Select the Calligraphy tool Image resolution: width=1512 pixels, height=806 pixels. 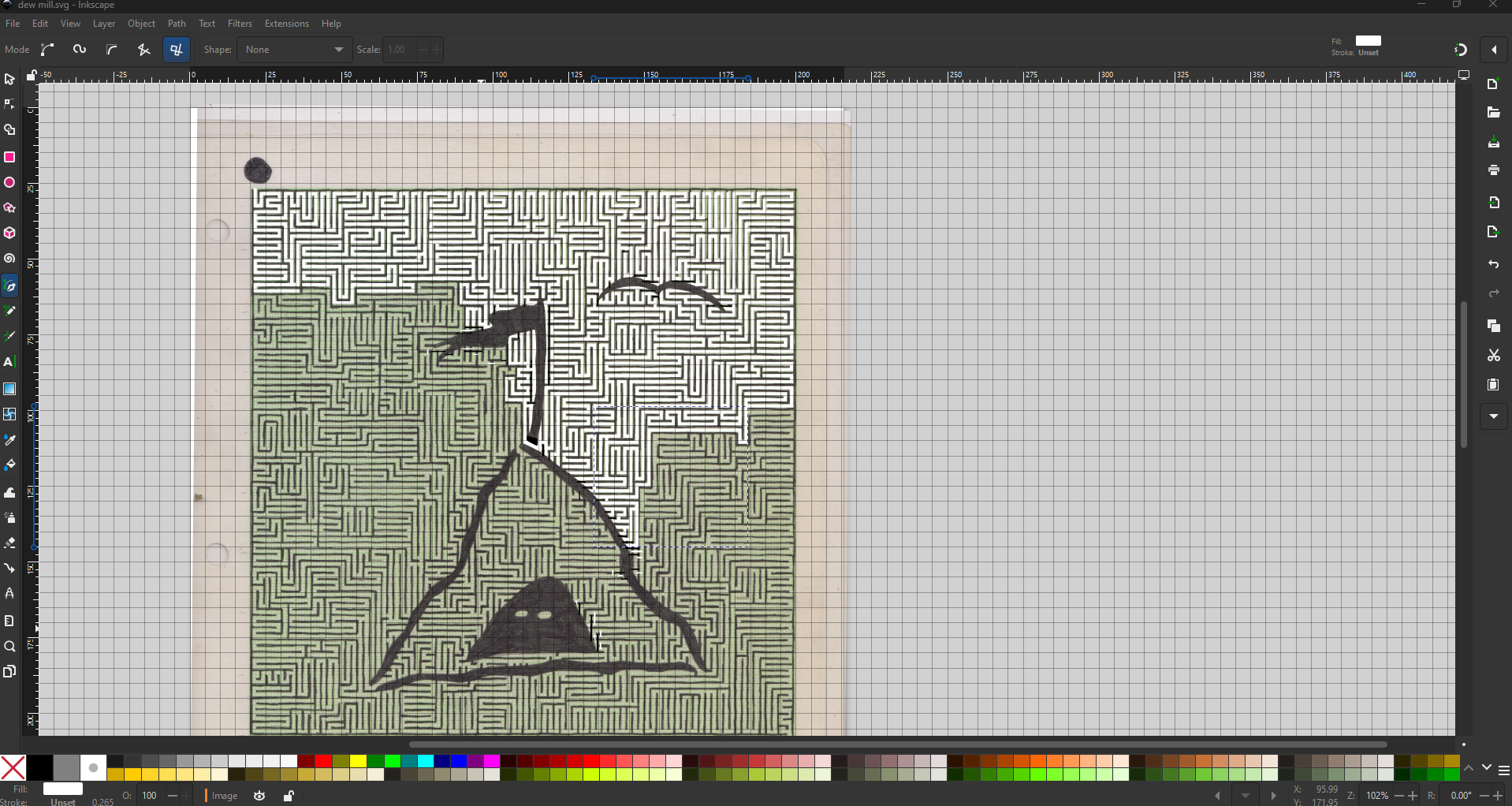(9, 337)
